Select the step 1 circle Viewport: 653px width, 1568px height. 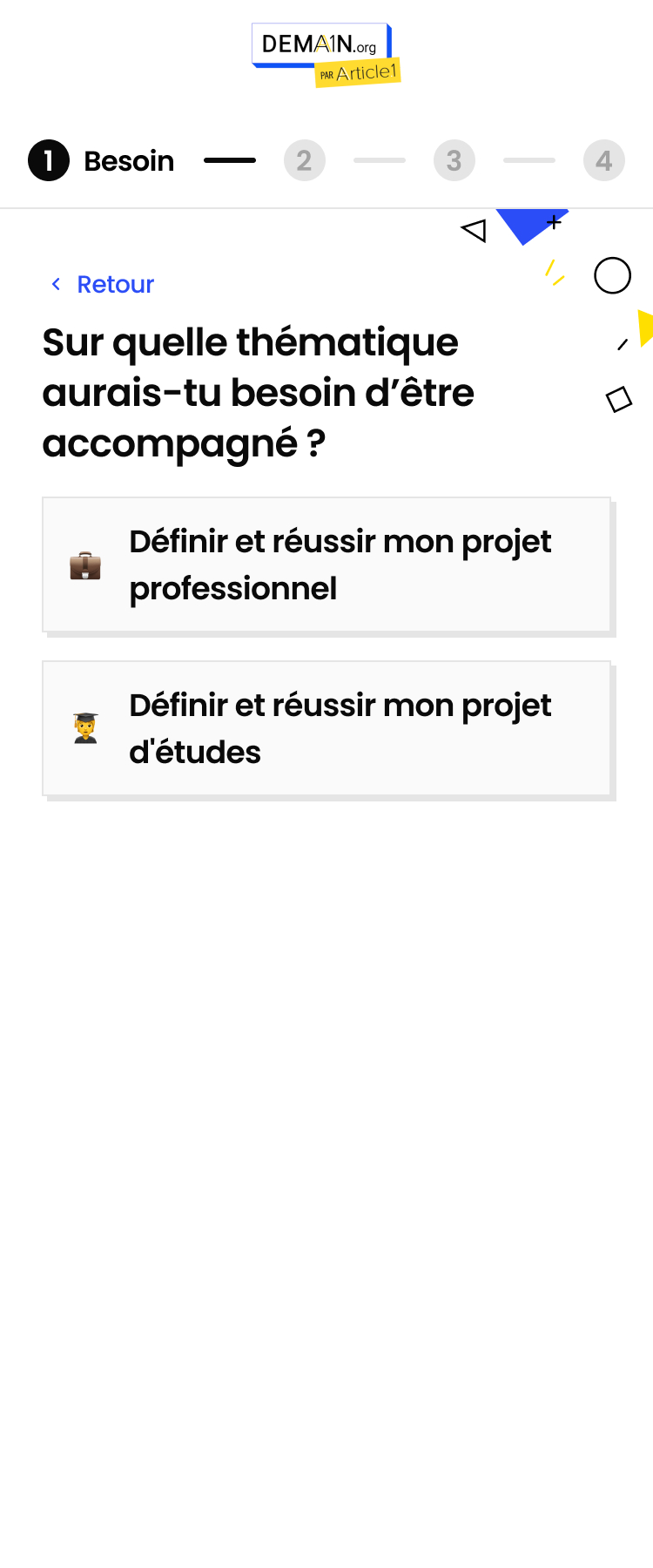click(x=49, y=160)
